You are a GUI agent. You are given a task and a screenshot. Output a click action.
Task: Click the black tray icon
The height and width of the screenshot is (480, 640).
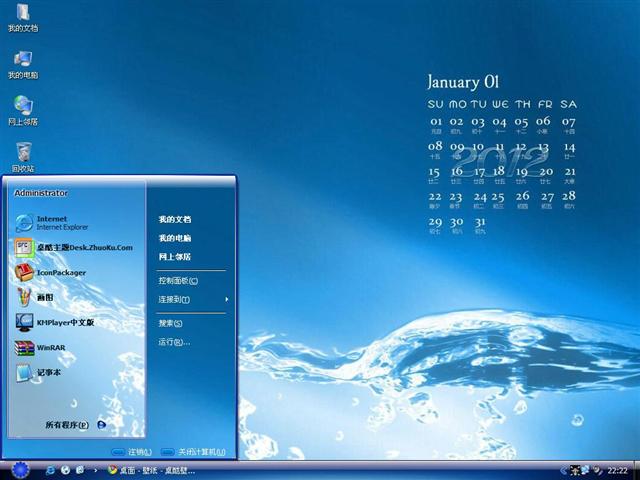pos(575,471)
